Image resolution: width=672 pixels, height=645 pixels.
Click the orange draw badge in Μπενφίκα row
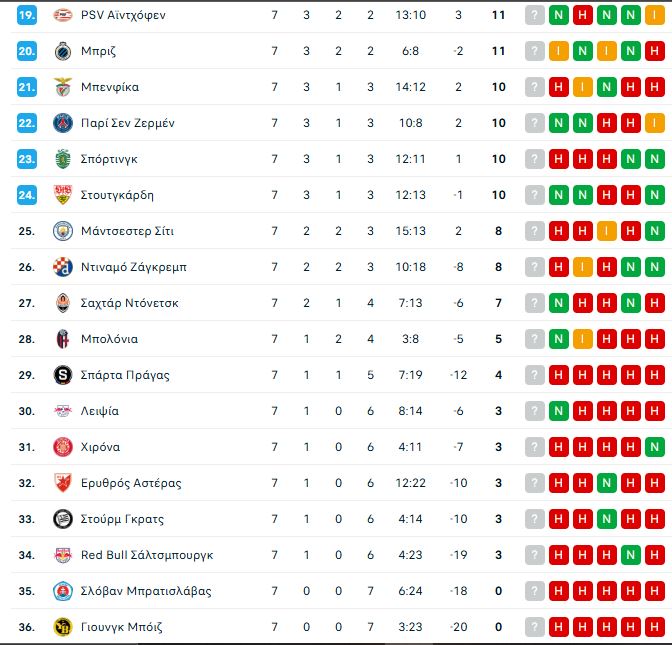[x=582, y=87]
